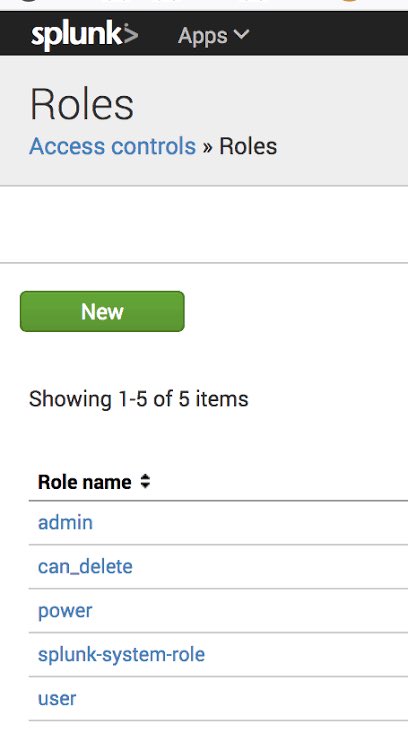Image resolution: width=408 pixels, height=751 pixels.
Task: Click the Role name column header
Action: (x=84, y=482)
